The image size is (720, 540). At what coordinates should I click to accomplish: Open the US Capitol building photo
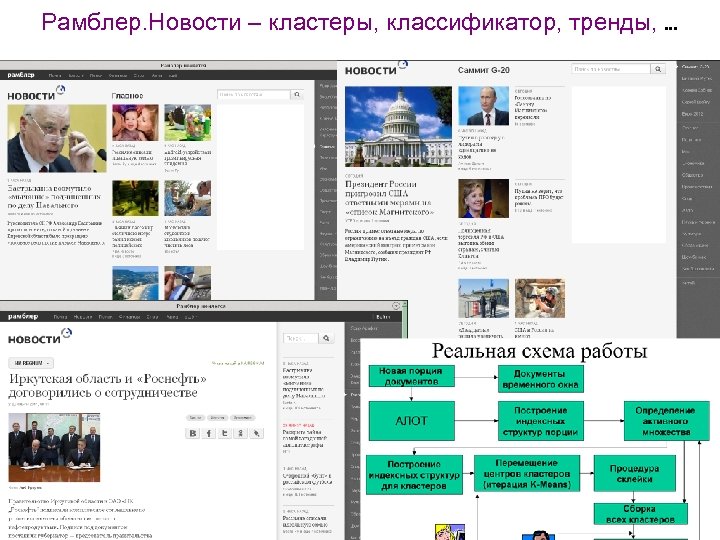tap(398, 126)
